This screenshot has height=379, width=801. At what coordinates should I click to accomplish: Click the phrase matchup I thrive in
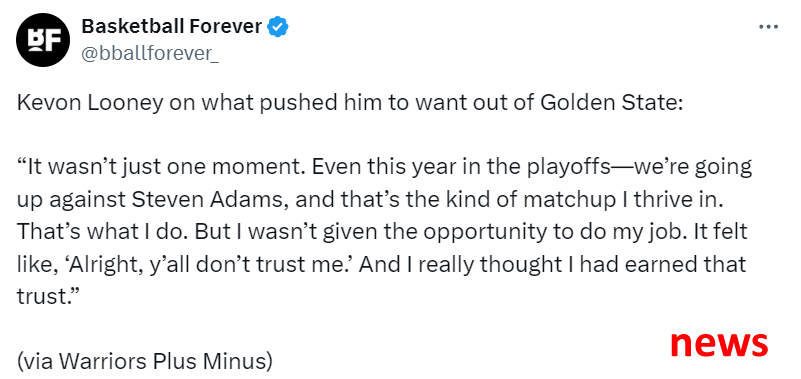click(600, 200)
